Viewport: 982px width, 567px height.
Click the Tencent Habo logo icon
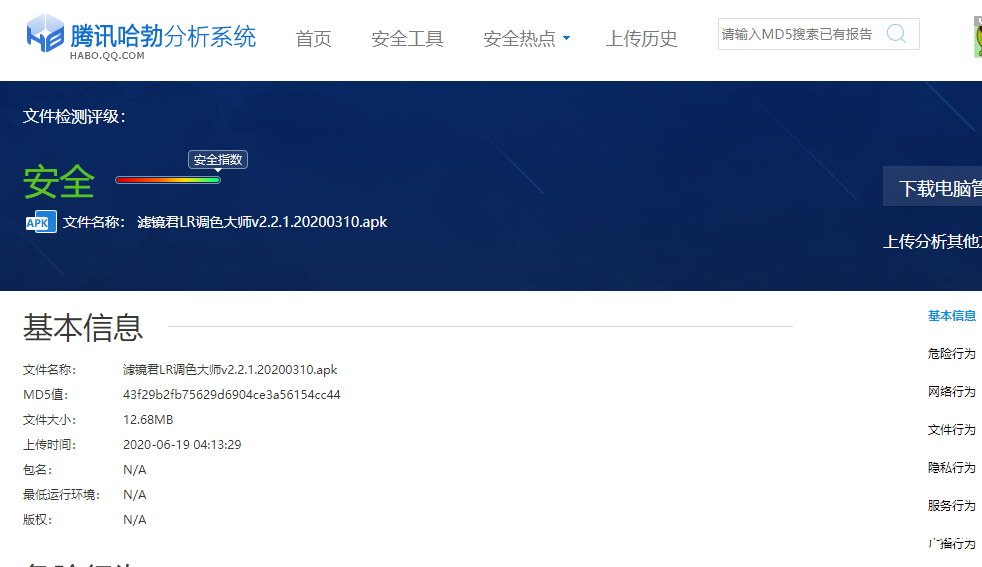pos(45,33)
